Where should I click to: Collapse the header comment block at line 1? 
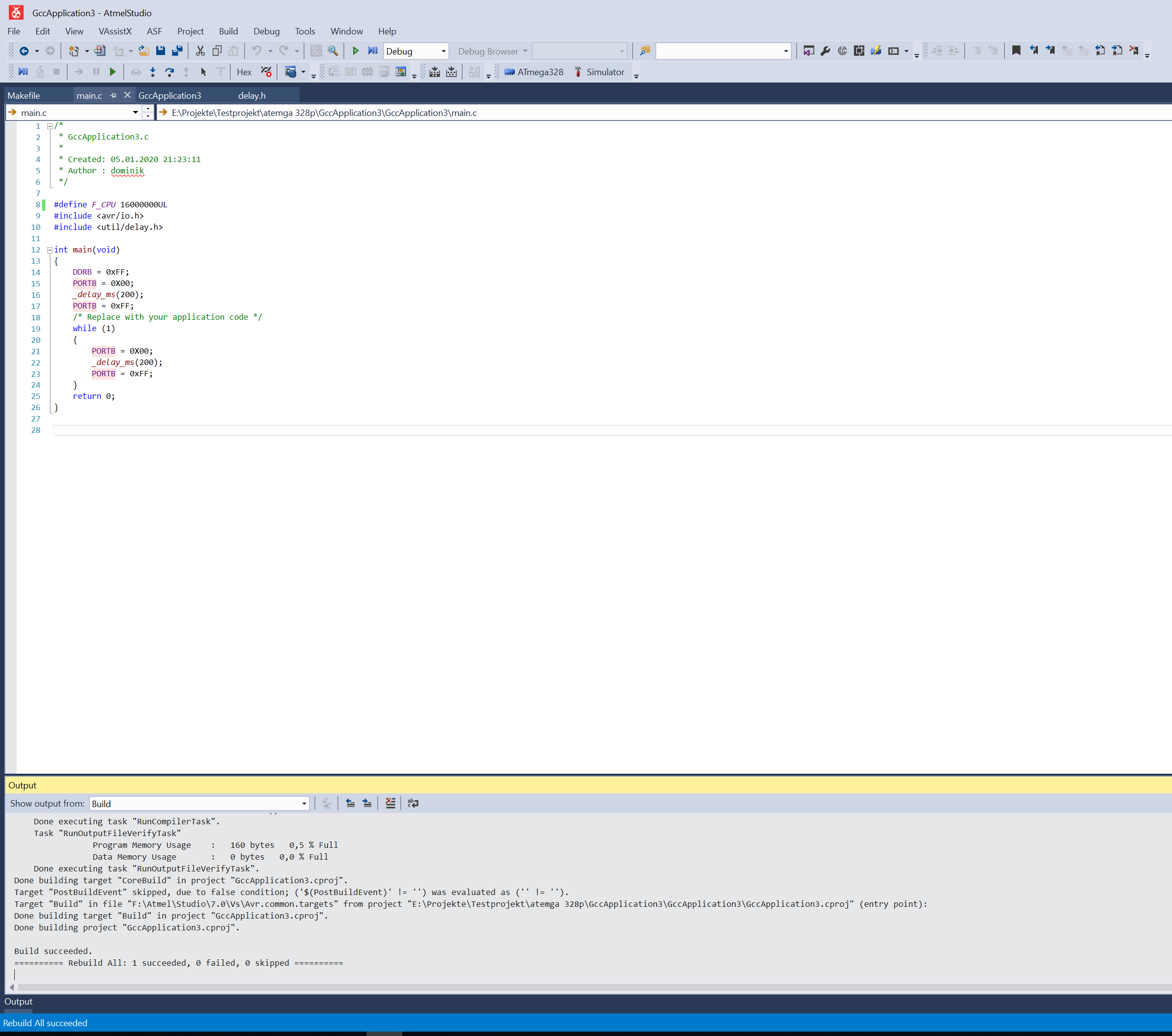[50, 126]
